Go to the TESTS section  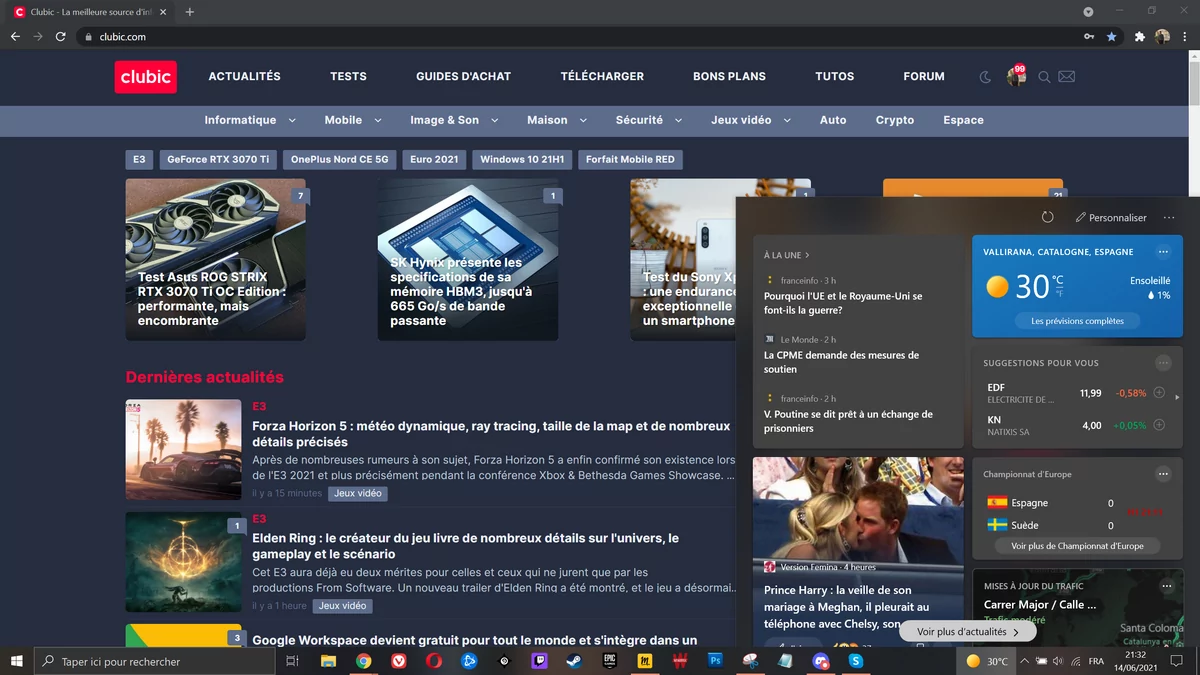[348, 76]
